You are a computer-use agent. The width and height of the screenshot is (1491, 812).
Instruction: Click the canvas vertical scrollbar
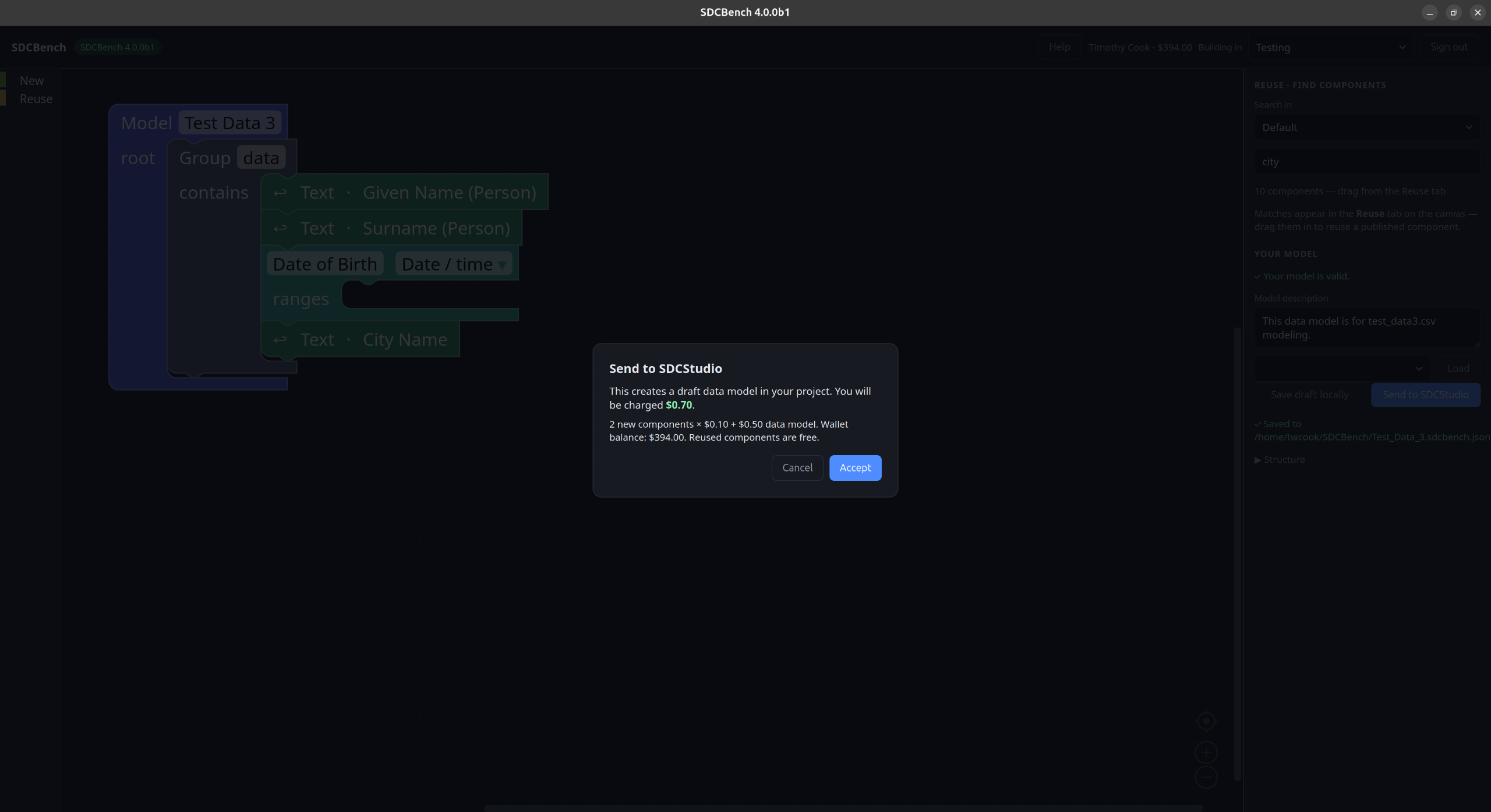(1237, 553)
